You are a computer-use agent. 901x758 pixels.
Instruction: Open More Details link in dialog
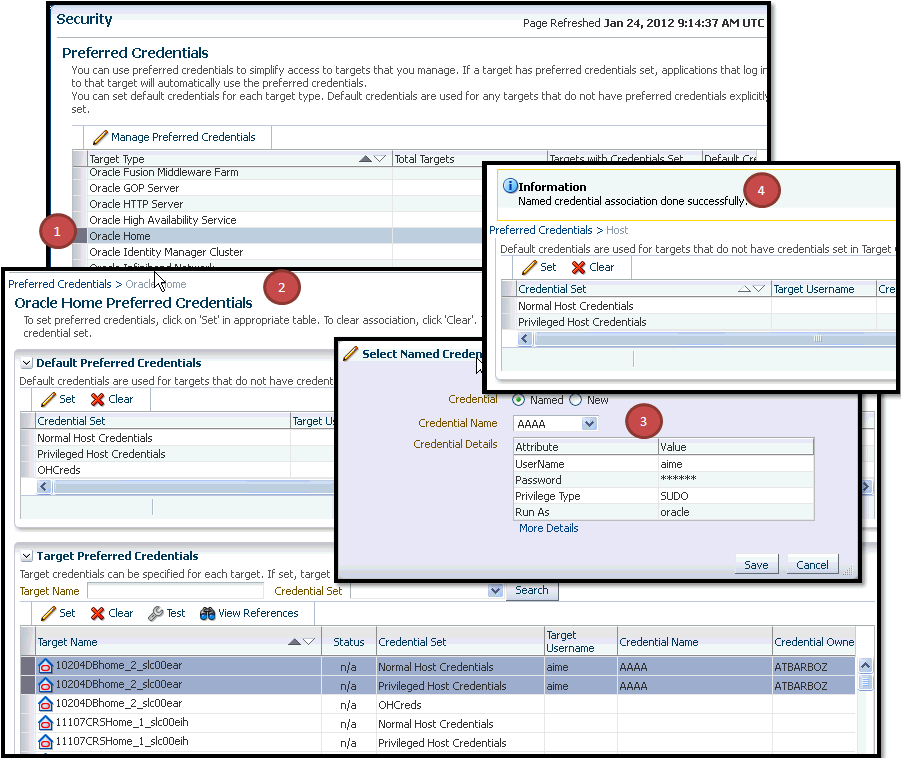pyautogui.click(x=549, y=528)
